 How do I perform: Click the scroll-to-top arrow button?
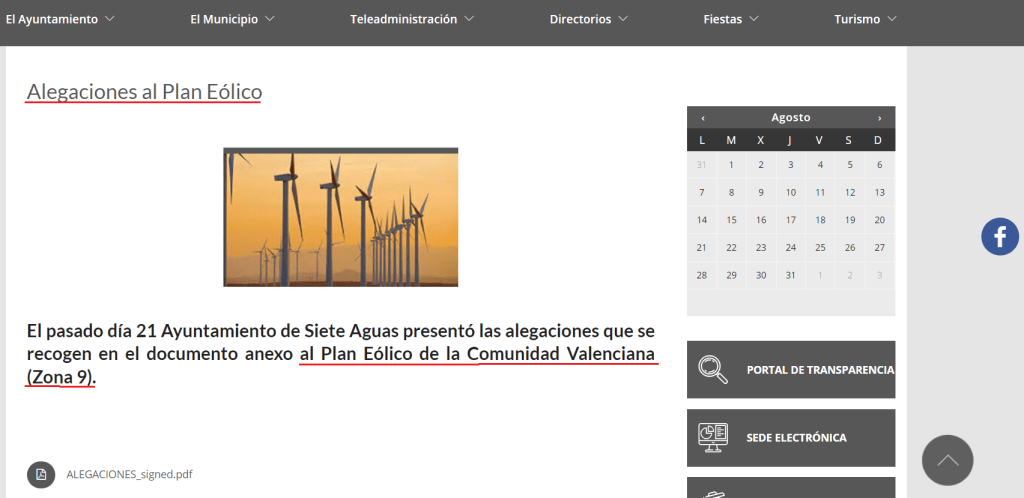click(947, 460)
